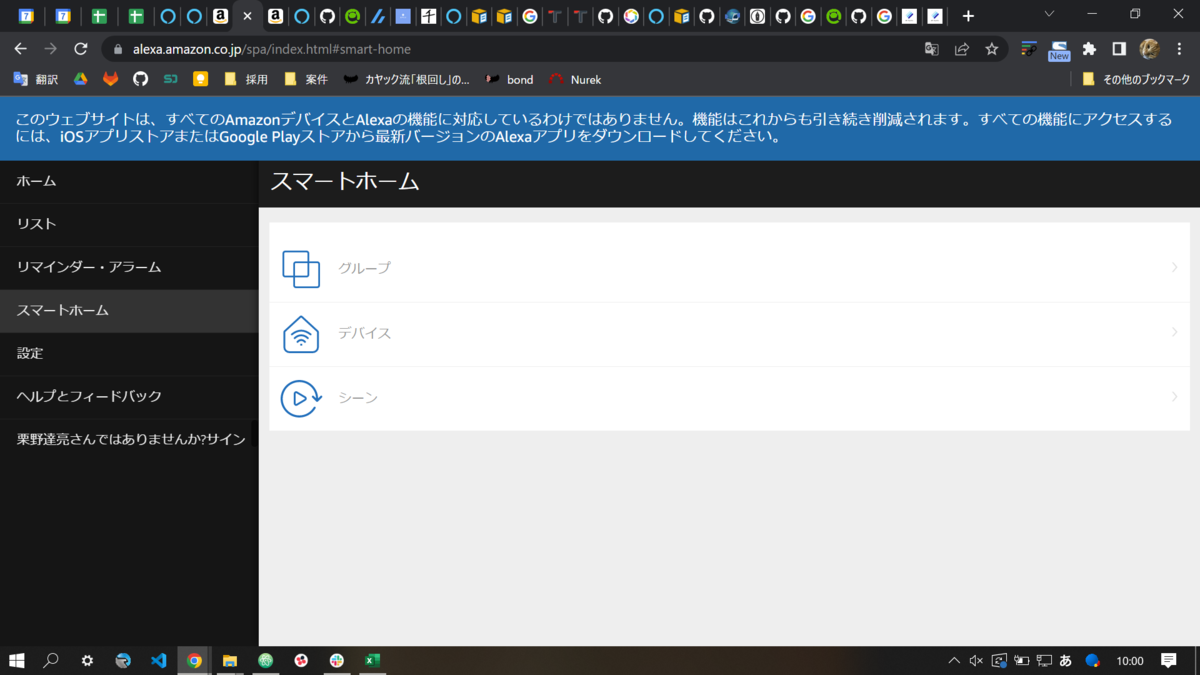1200x675 pixels.
Task: Open the その他のブックマーク folder
Action: tap(1136, 79)
